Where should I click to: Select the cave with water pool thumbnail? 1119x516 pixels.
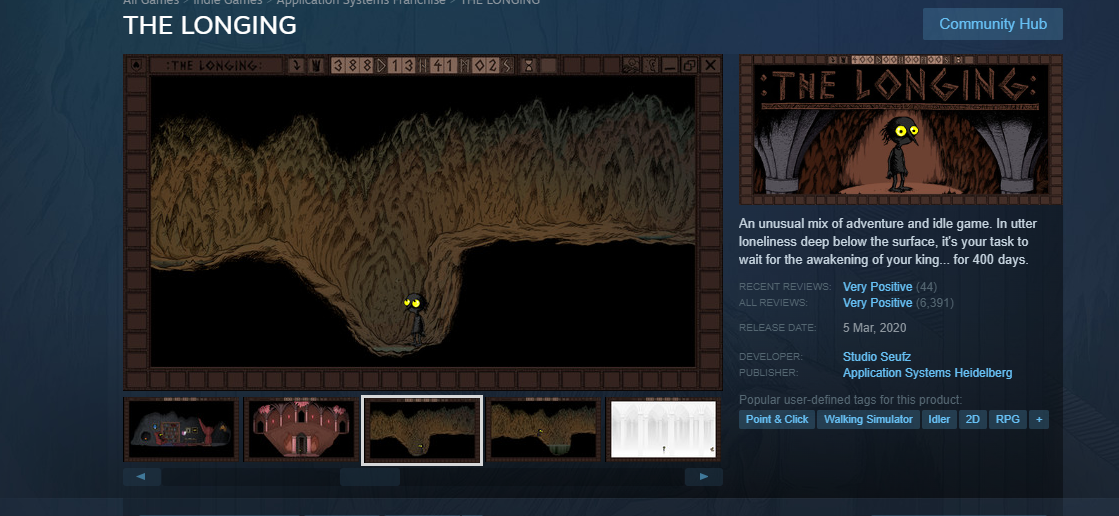pyautogui.click(x=543, y=430)
